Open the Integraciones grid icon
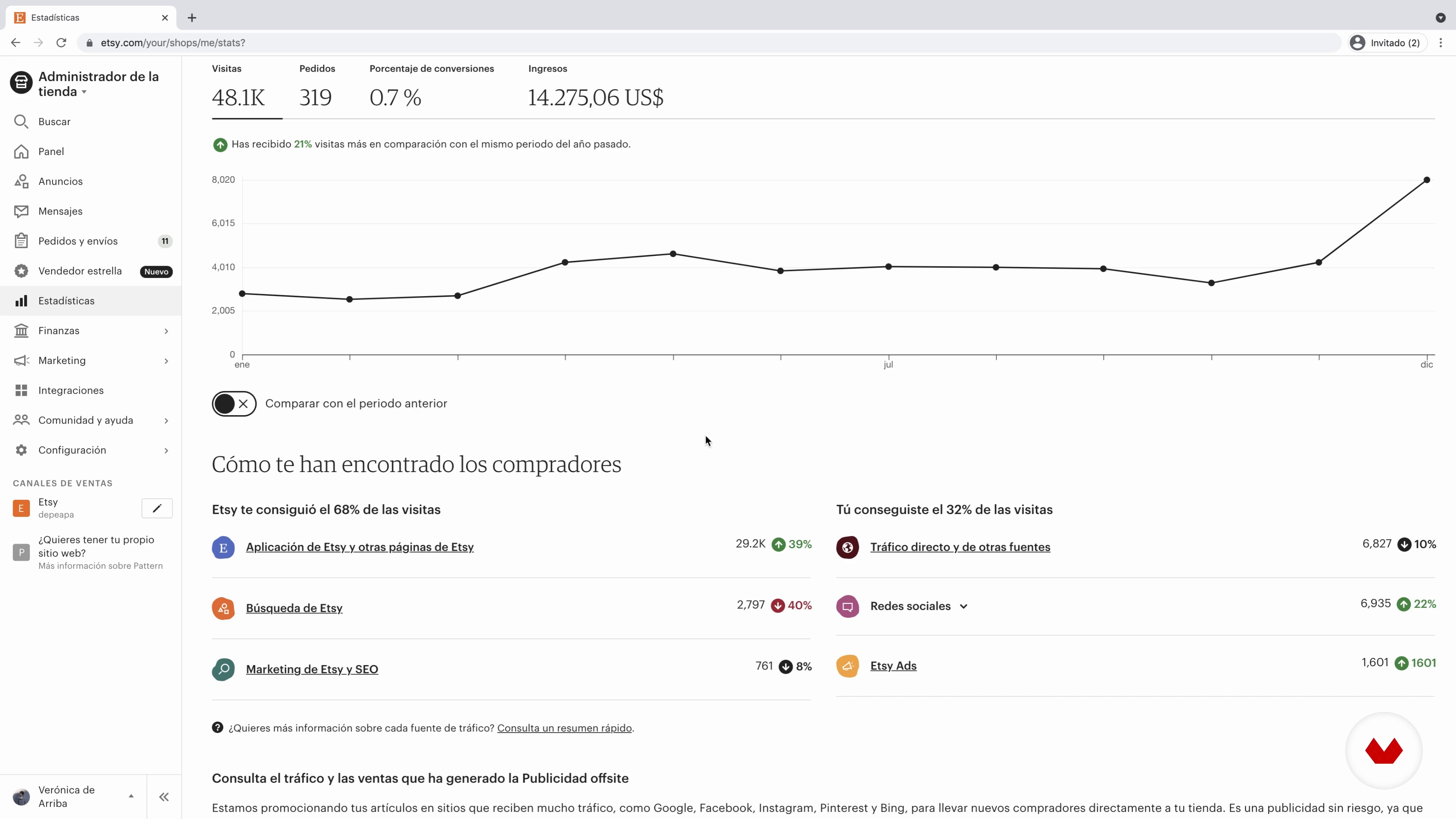Image resolution: width=1456 pixels, height=819 pixels. click(21, 391)
